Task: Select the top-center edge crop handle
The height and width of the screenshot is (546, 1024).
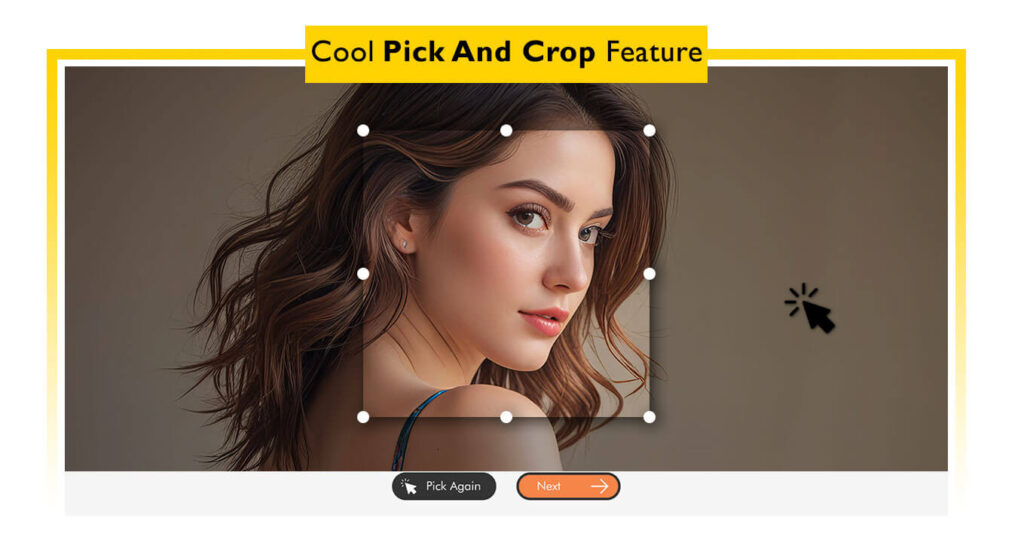Action: (506, 131)
